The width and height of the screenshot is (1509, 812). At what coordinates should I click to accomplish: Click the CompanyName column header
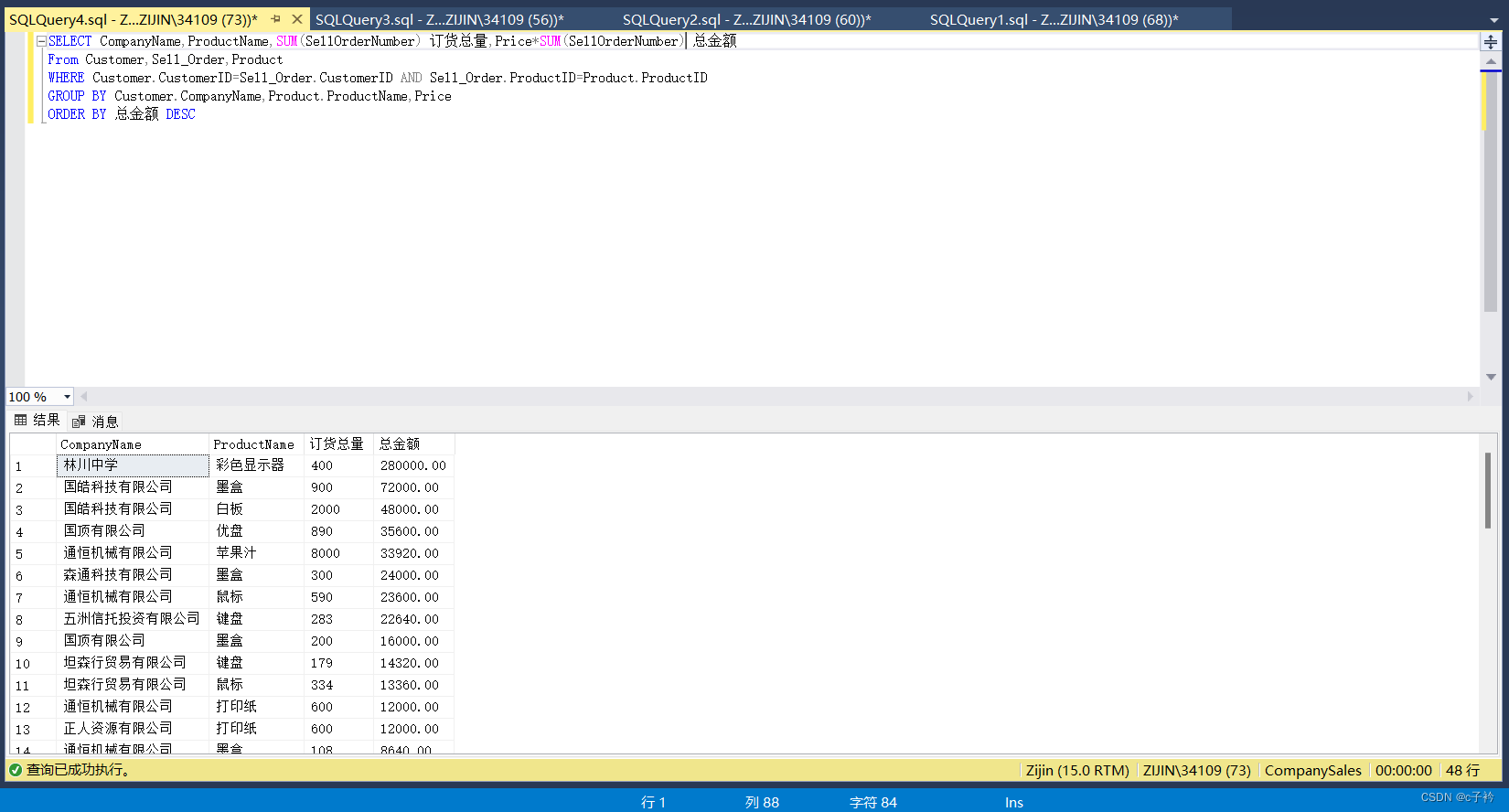(133, 444)
